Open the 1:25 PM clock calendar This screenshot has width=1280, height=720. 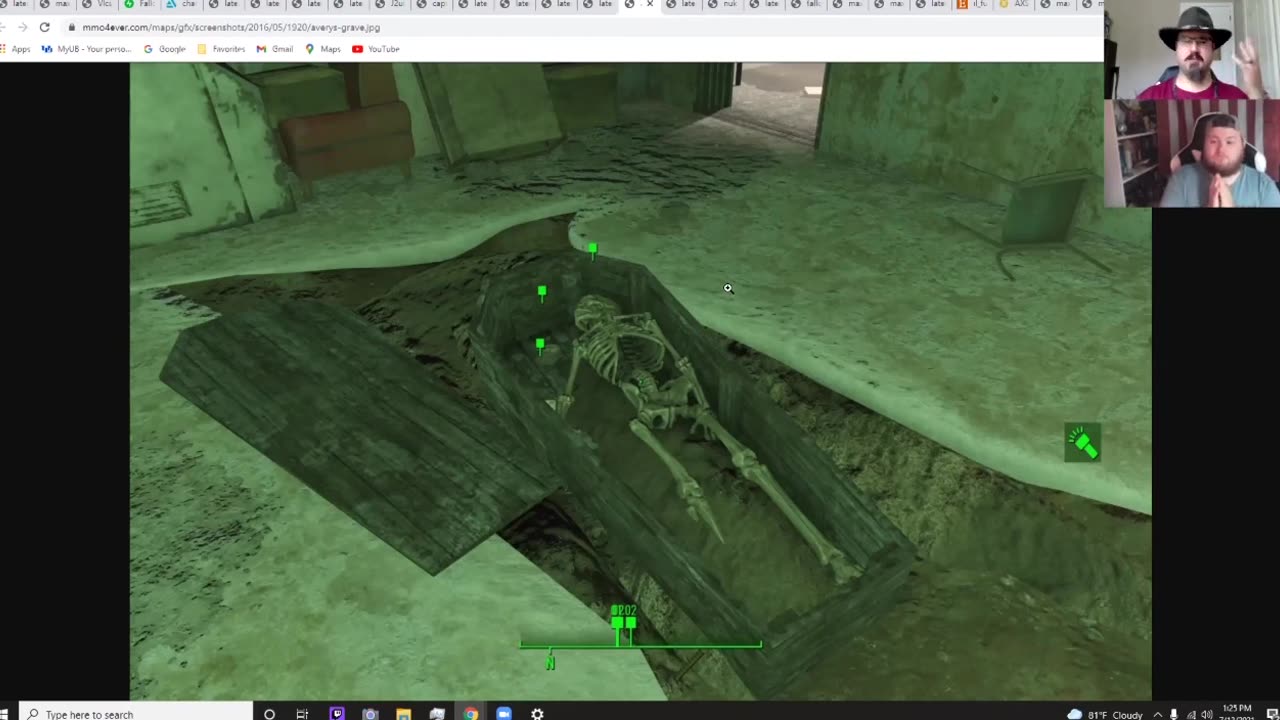[1237, 712]
